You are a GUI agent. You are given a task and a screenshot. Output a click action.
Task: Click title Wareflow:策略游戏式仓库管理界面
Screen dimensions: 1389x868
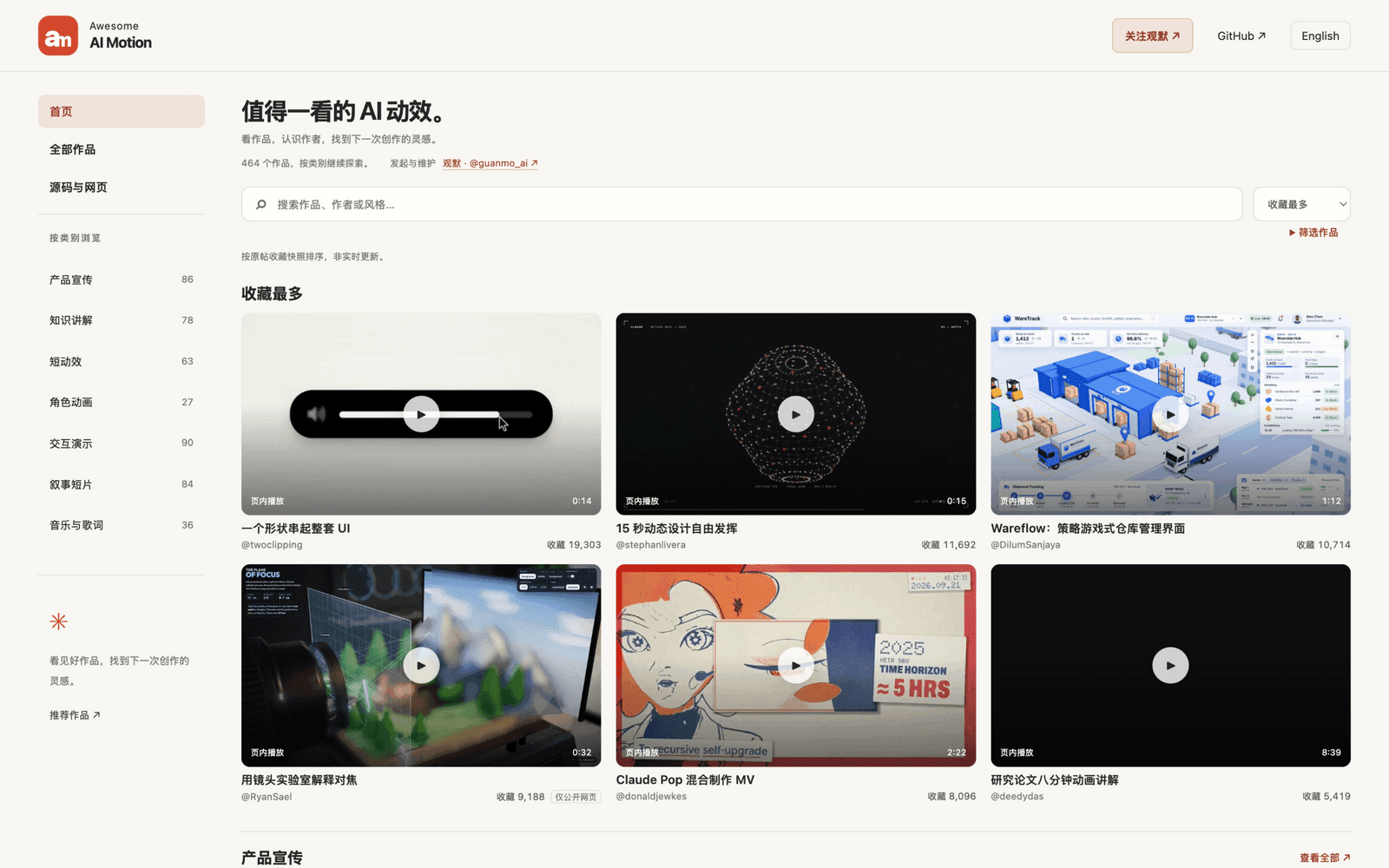pyautogui.click(x=1088, y=529)
